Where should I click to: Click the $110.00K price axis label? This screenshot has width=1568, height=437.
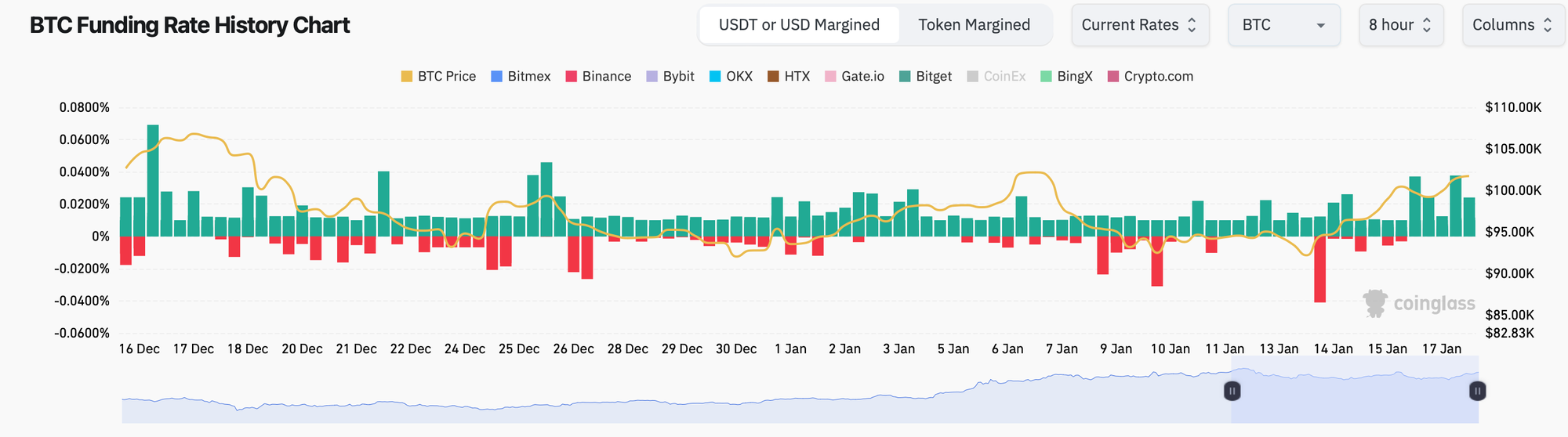tap(1513, 107)
